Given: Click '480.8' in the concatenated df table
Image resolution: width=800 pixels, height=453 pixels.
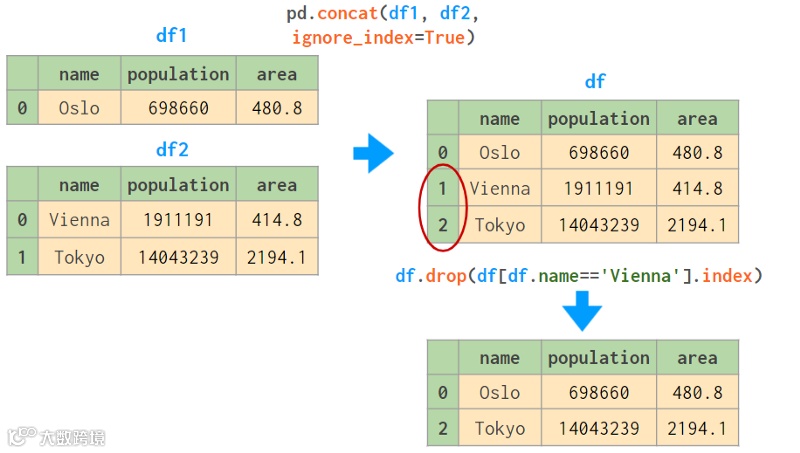Looking at the screenshot, I should click(697, 152).
